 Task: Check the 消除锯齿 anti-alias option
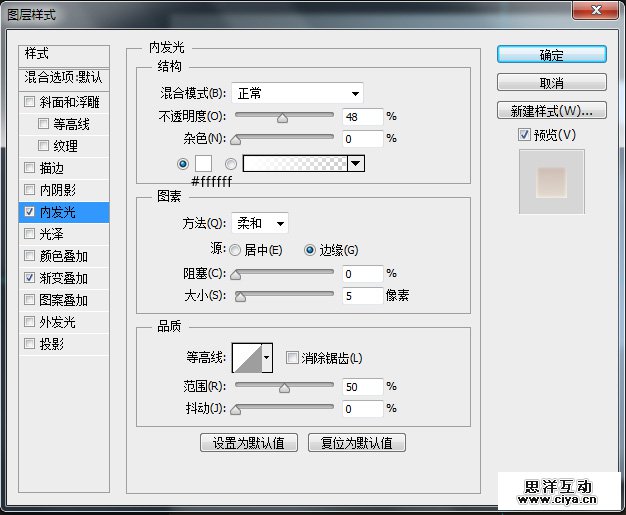(292, 357)
